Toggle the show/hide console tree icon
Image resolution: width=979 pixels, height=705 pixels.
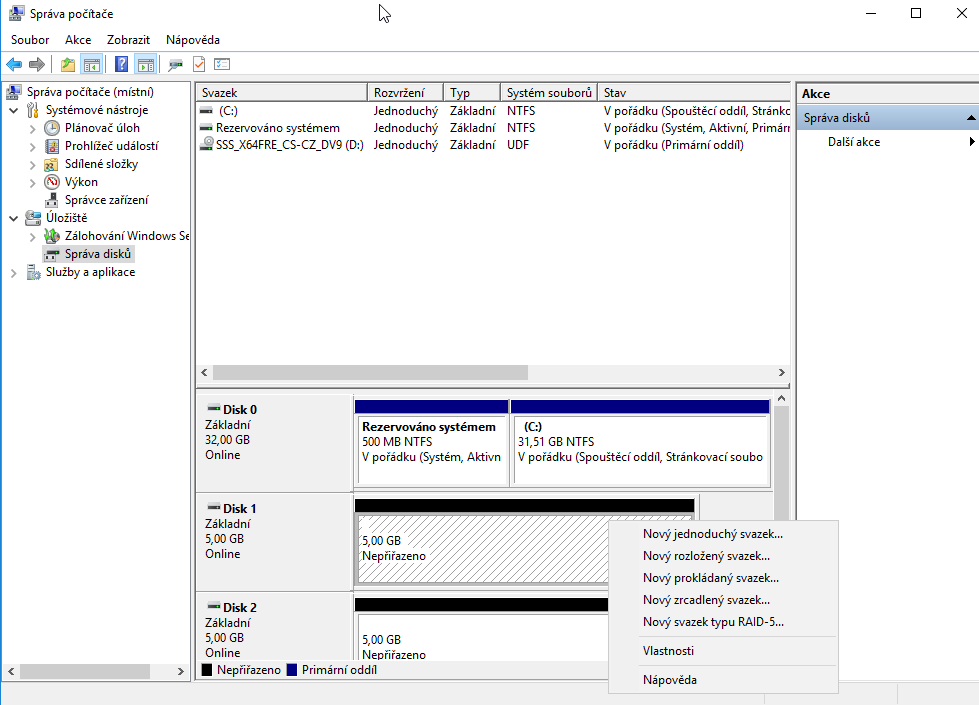(x=91, y=64)
